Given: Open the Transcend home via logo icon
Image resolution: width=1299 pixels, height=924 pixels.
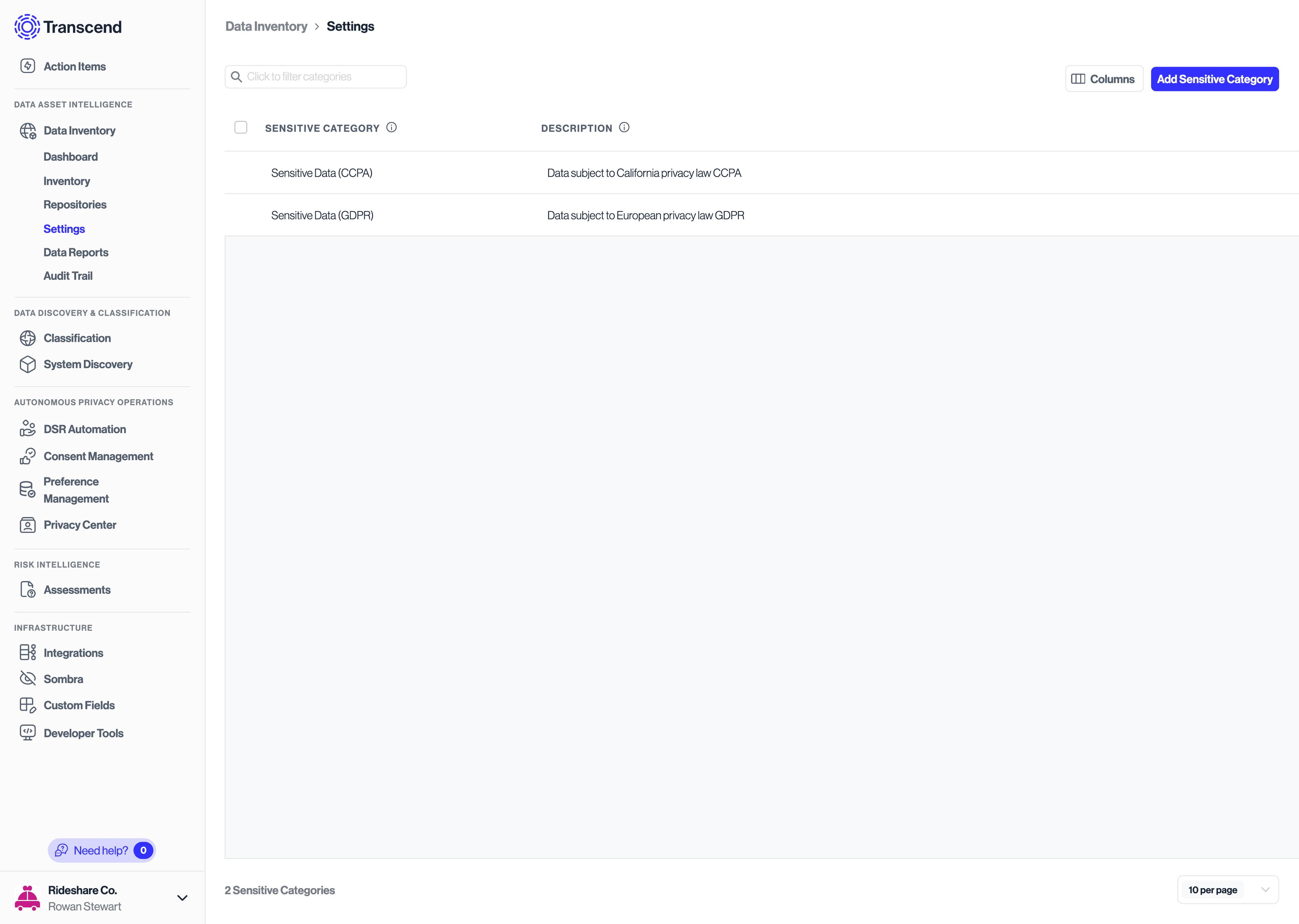Looking at the screenshot, I should point(27,26).
